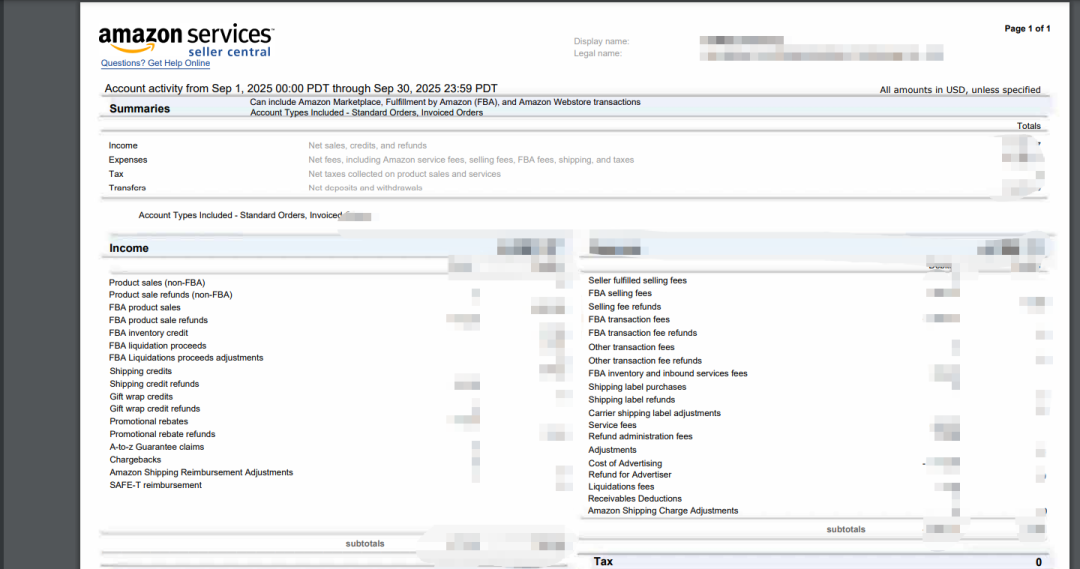The image size is (1080, 569).
Task: Select the 'Cost of Advertising' row
Action: (x=625, y=464)
